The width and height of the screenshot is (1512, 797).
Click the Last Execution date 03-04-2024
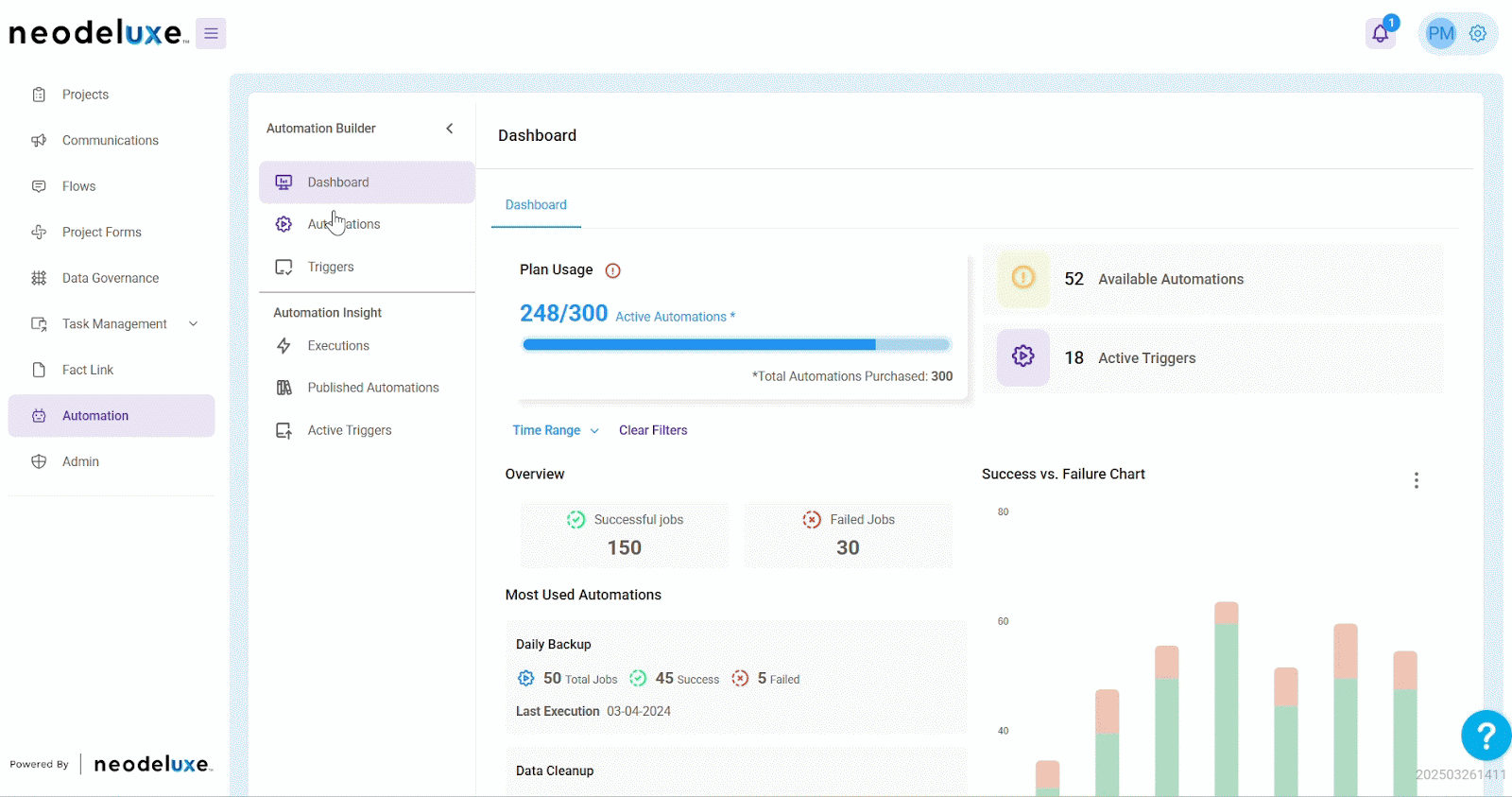[x=639, y=711]
